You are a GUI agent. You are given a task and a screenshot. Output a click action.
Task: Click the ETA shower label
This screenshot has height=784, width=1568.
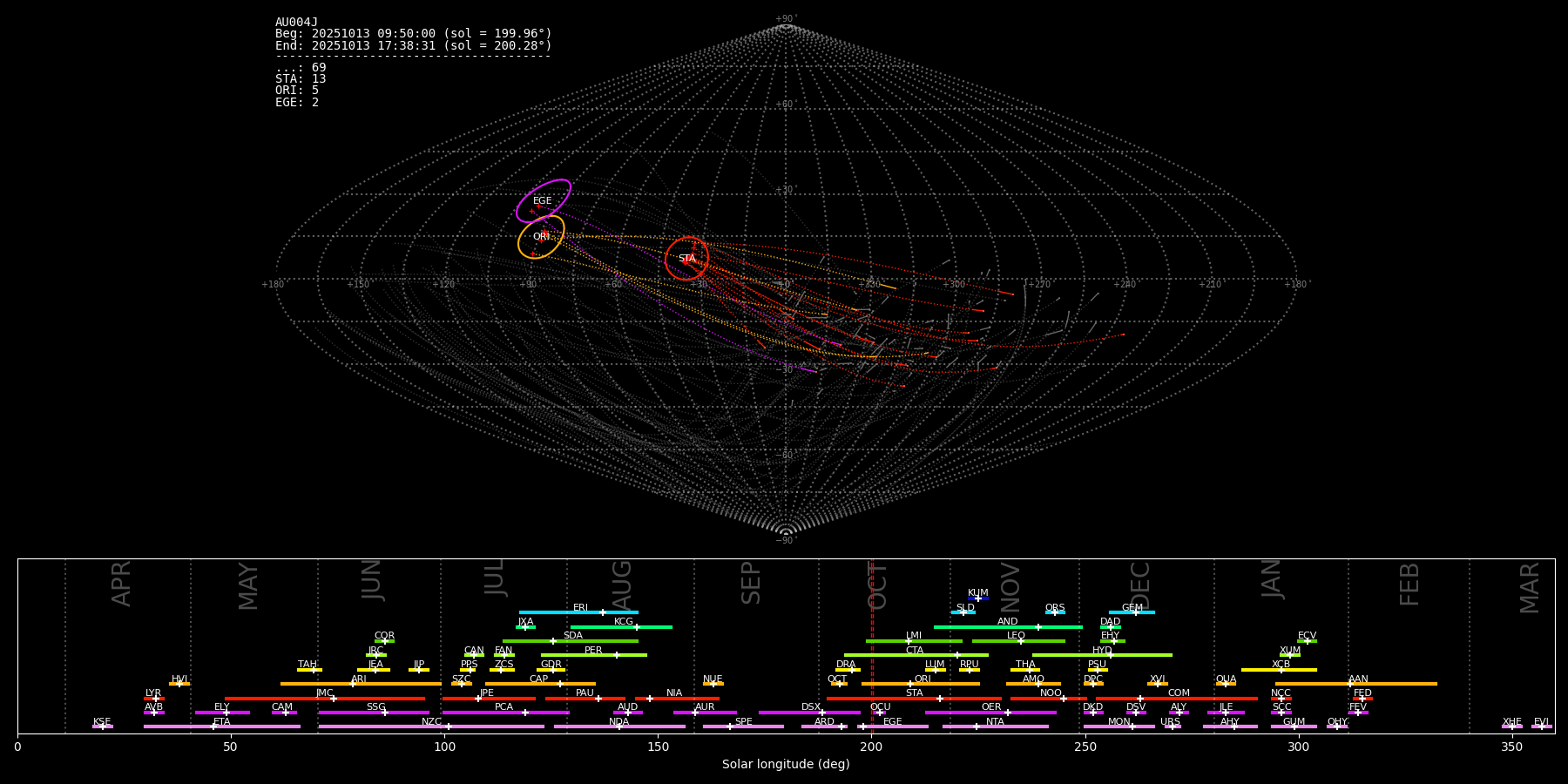tap(222, 722)
